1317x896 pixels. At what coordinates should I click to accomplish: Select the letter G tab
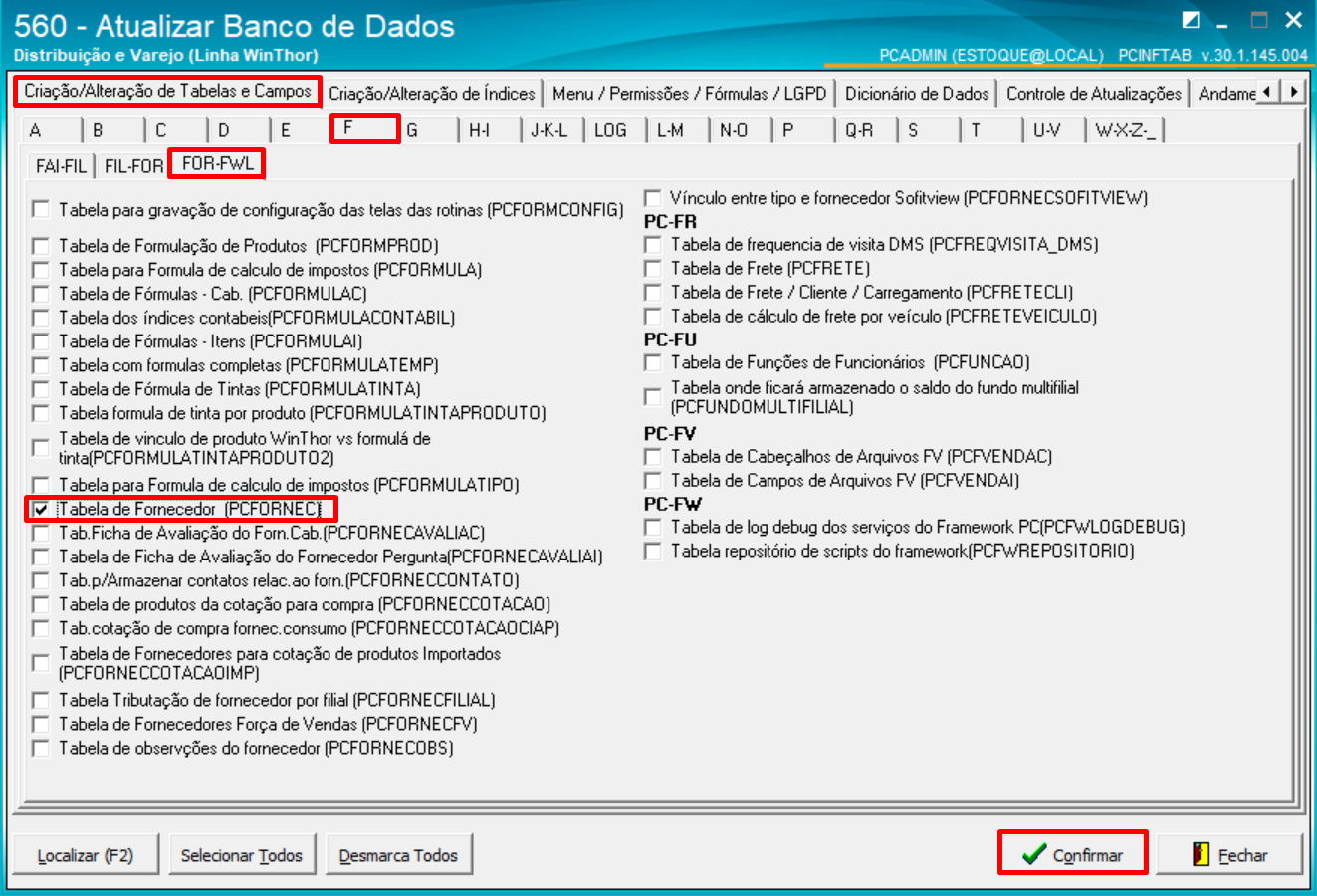tap(427, 130)
